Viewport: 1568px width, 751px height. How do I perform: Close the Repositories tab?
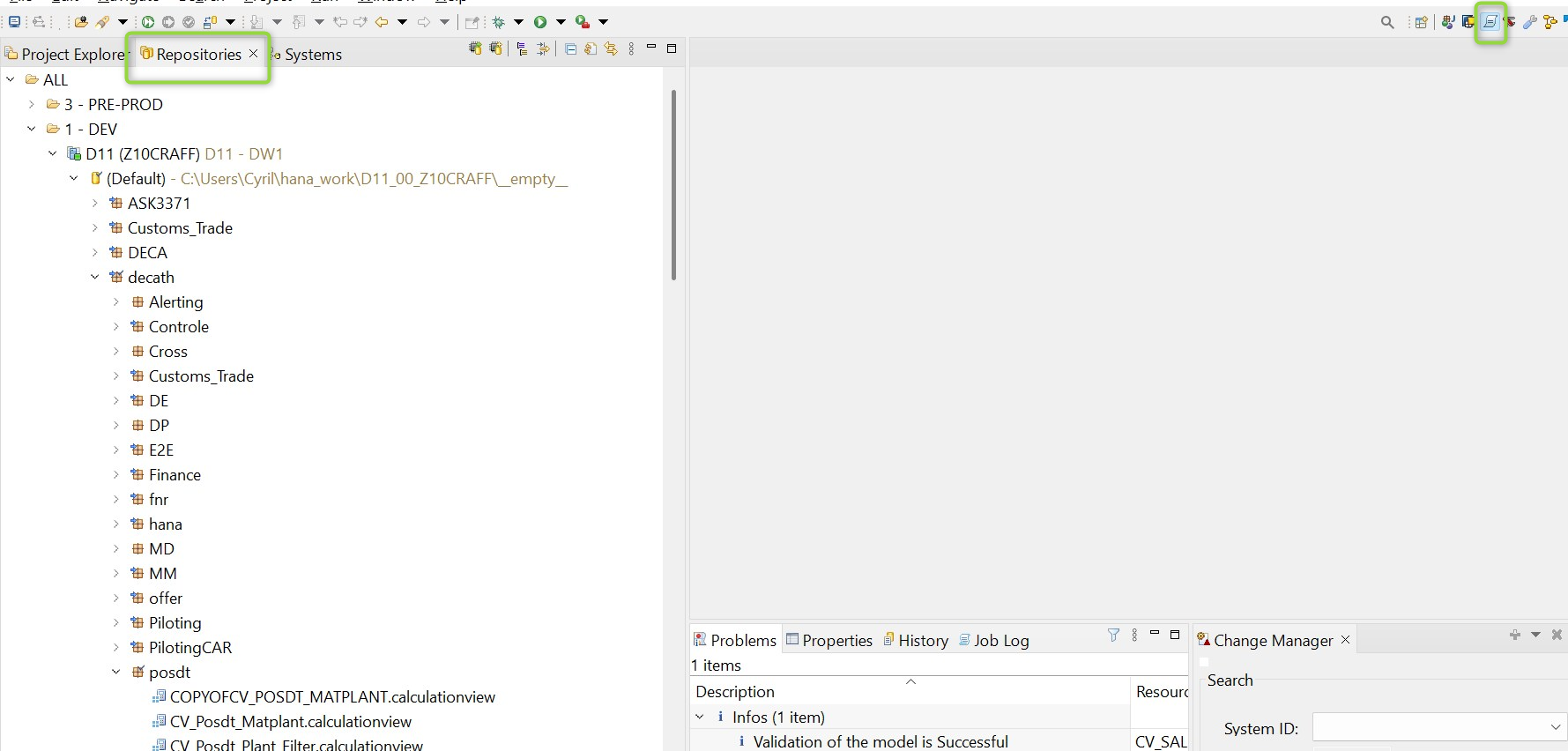254,54
